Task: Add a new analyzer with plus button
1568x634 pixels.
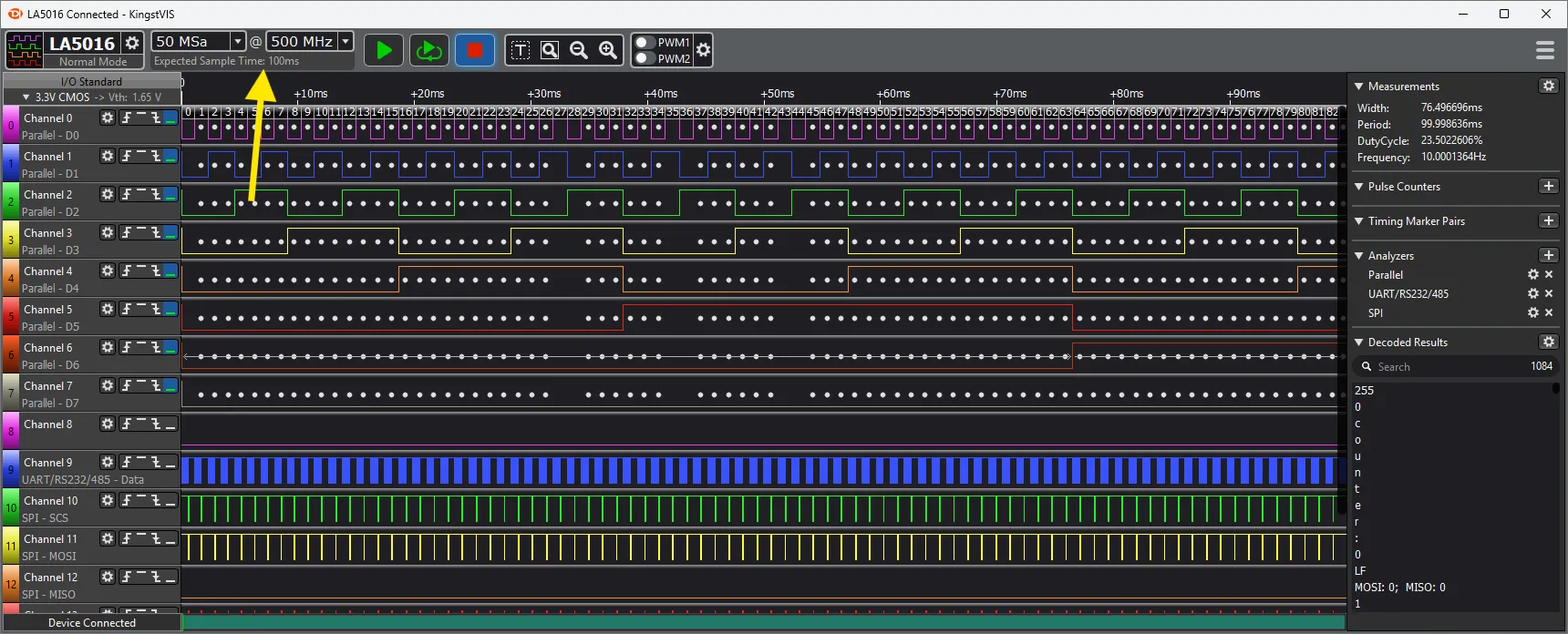Action: point(1548,256)
